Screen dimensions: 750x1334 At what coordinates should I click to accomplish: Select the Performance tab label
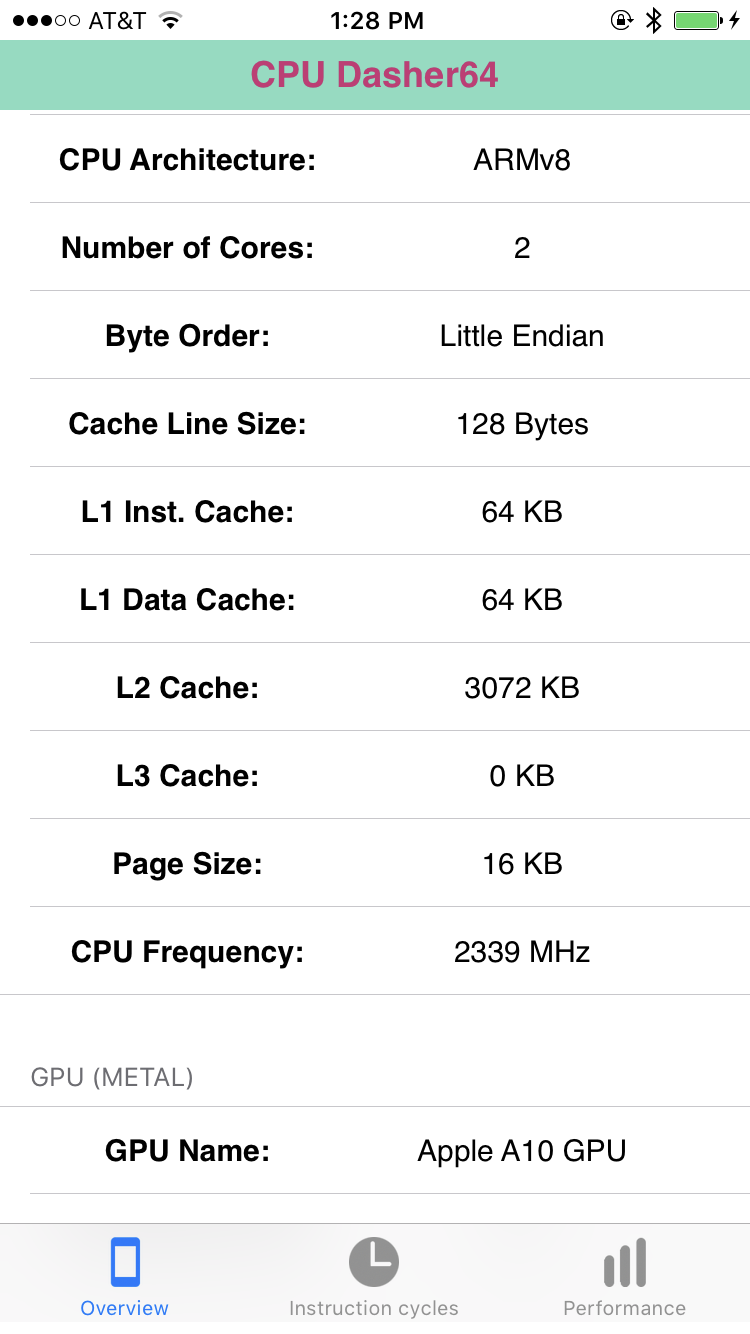625,1308
